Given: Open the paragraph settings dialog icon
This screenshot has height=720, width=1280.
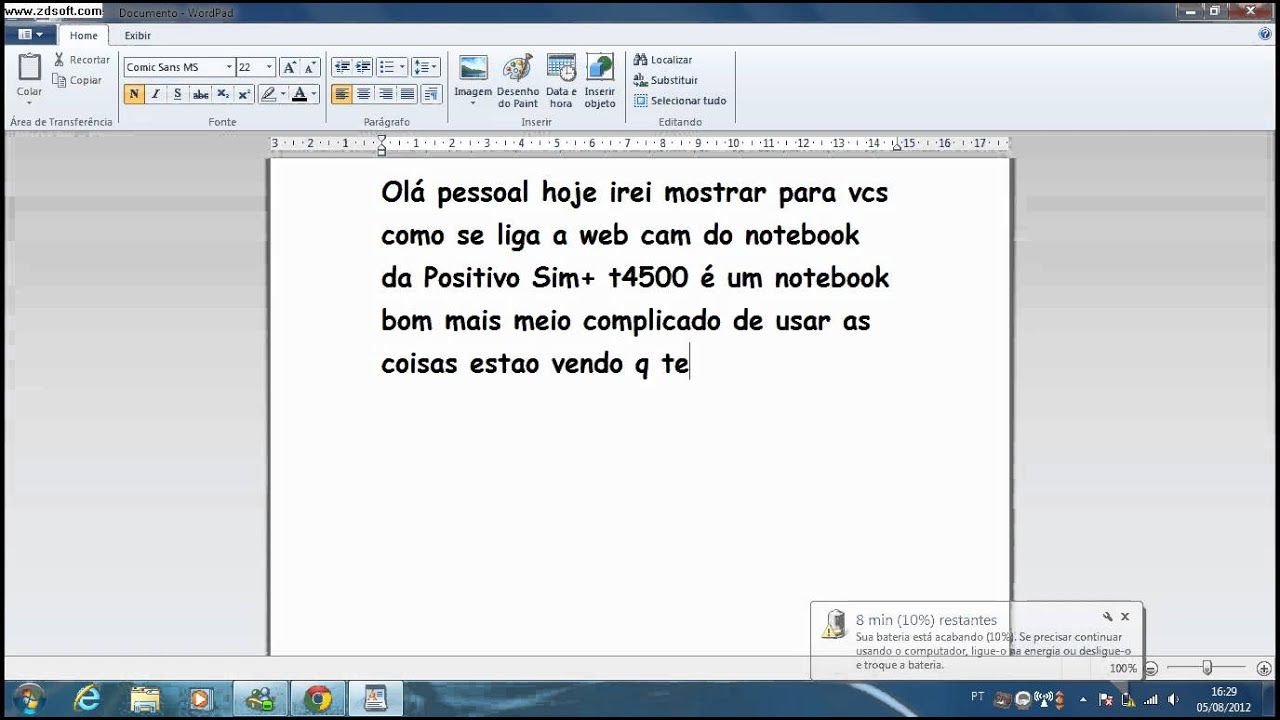Looking at the screenshot, I should click(x=431, y=94).
